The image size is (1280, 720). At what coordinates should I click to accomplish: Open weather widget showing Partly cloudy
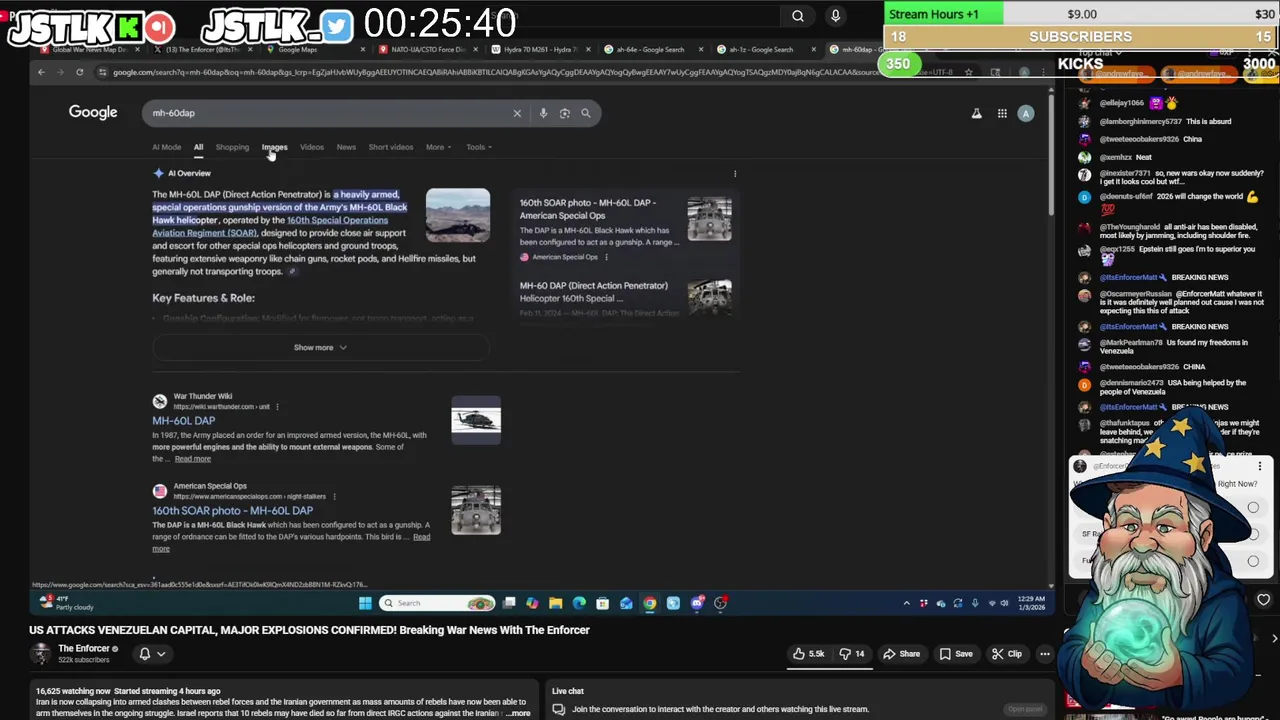click(x=66, y=603)
